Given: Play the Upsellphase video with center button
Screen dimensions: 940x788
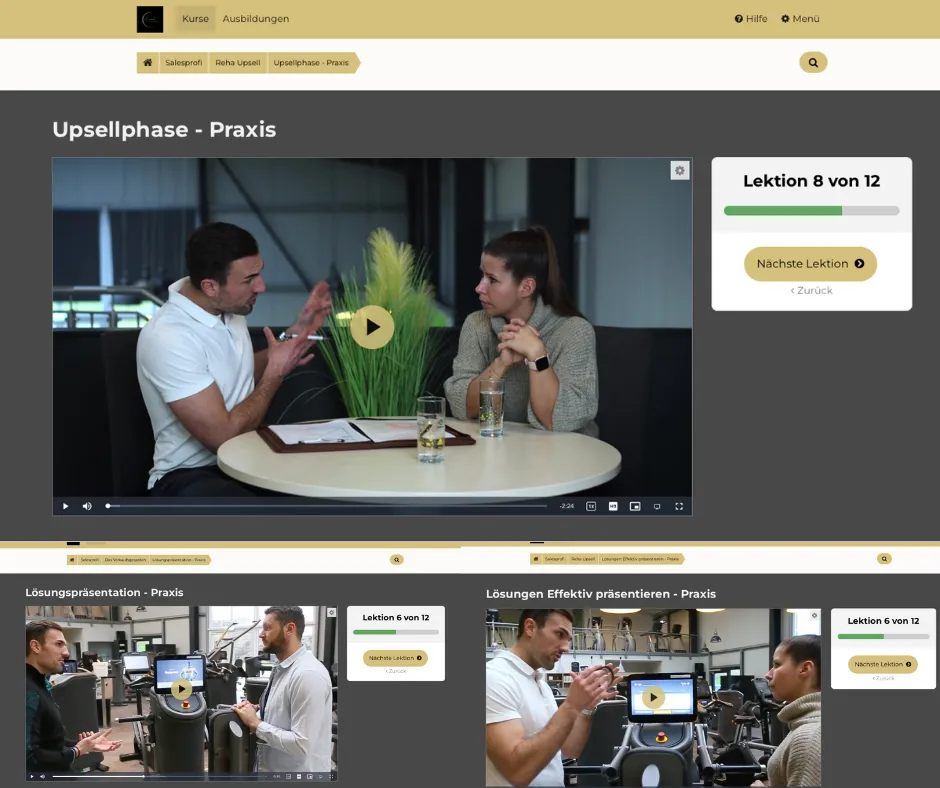Looking at the screenshot, I should tap(372, 327).
